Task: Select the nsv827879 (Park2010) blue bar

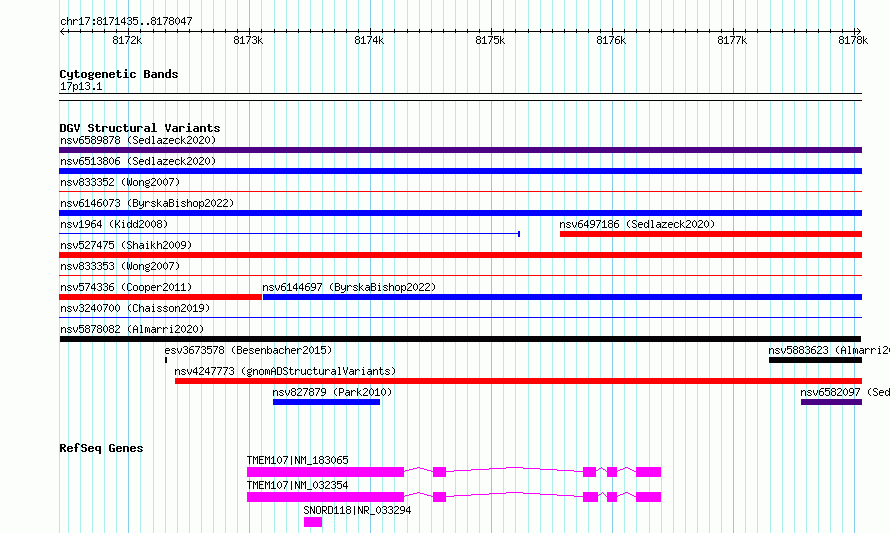Action: 326,402
